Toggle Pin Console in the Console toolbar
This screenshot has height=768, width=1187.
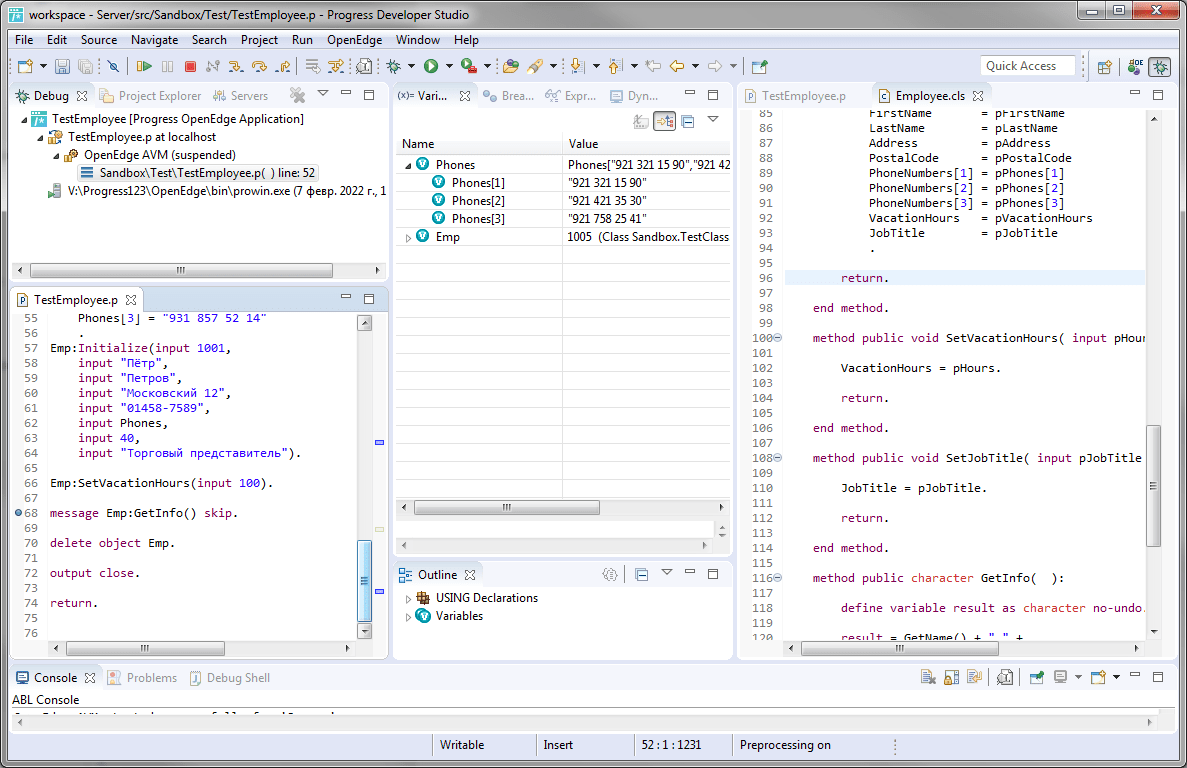(x=1036, y=677)
